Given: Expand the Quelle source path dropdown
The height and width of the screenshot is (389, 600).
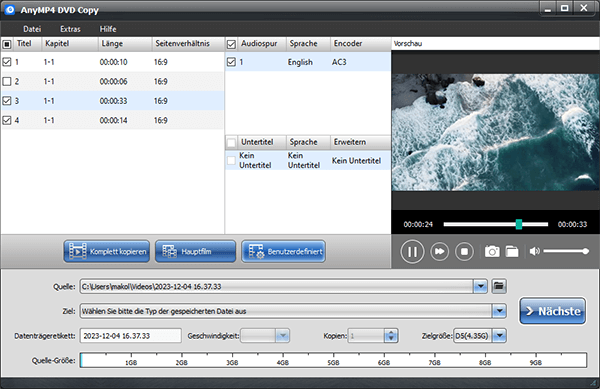Looking at the screenshot, I should pyautogui.click(x=480, y=286).
